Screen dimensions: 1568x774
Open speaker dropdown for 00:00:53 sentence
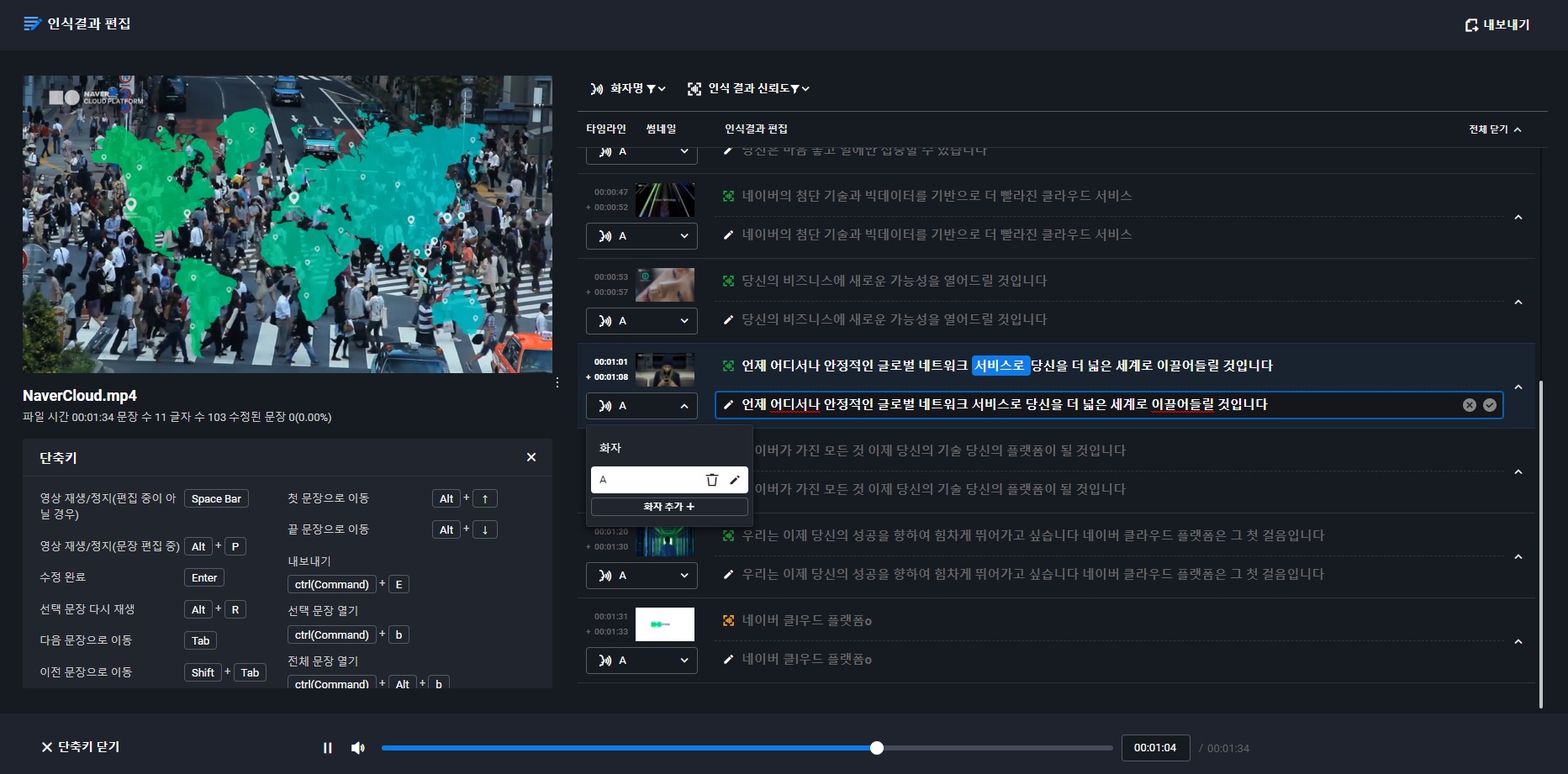pyautogui.click(x=641, y=321)
